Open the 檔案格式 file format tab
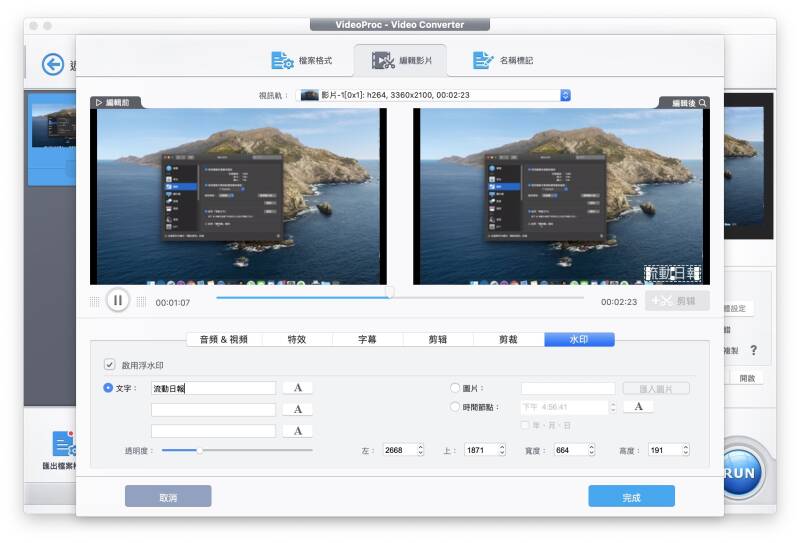Viewport: 800px width, 543px height. point(301,60)
